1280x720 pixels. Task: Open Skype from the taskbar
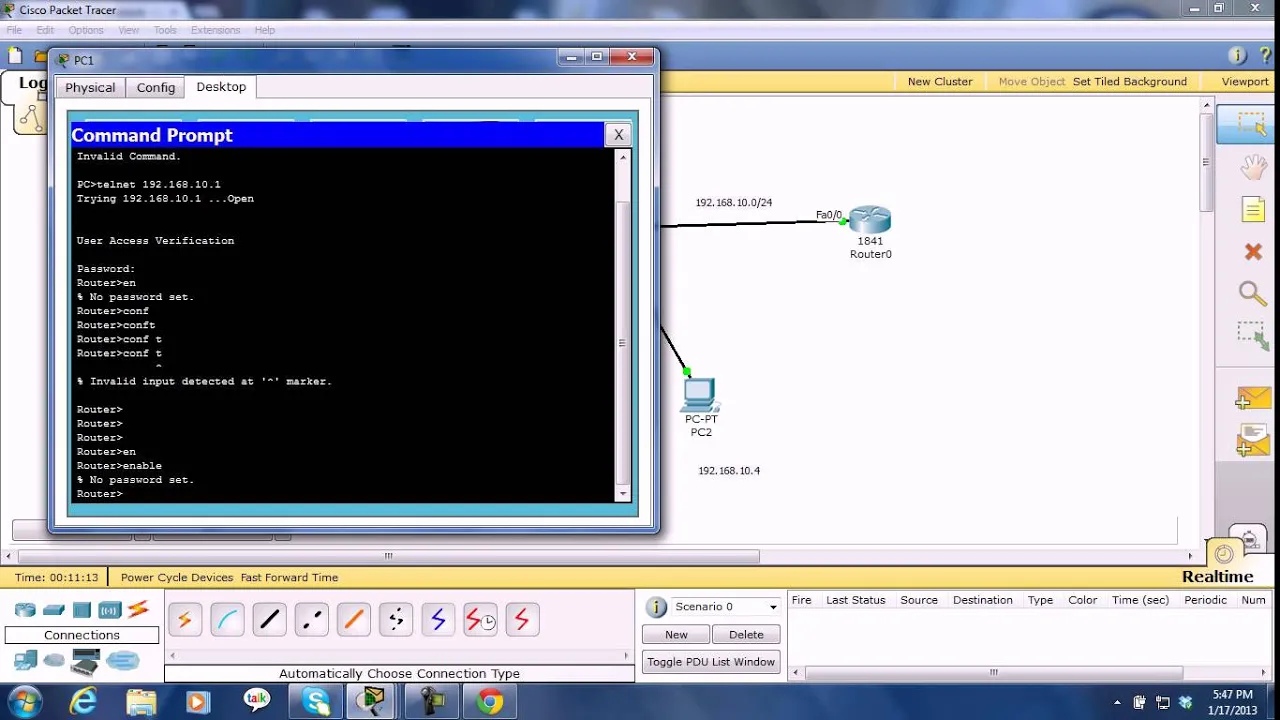(x=316, y=701)
